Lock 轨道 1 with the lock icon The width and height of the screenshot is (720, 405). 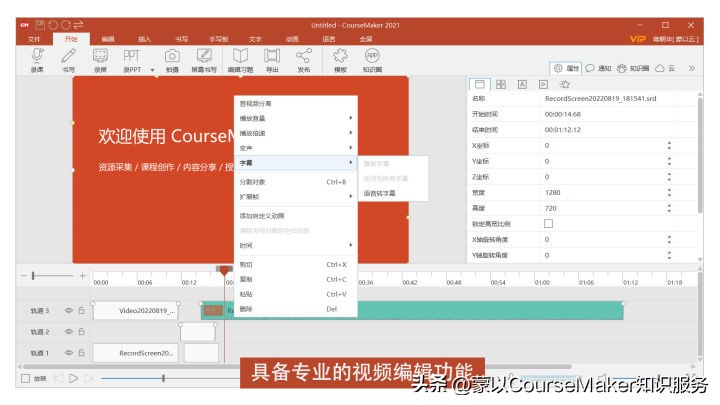(81, 353)
